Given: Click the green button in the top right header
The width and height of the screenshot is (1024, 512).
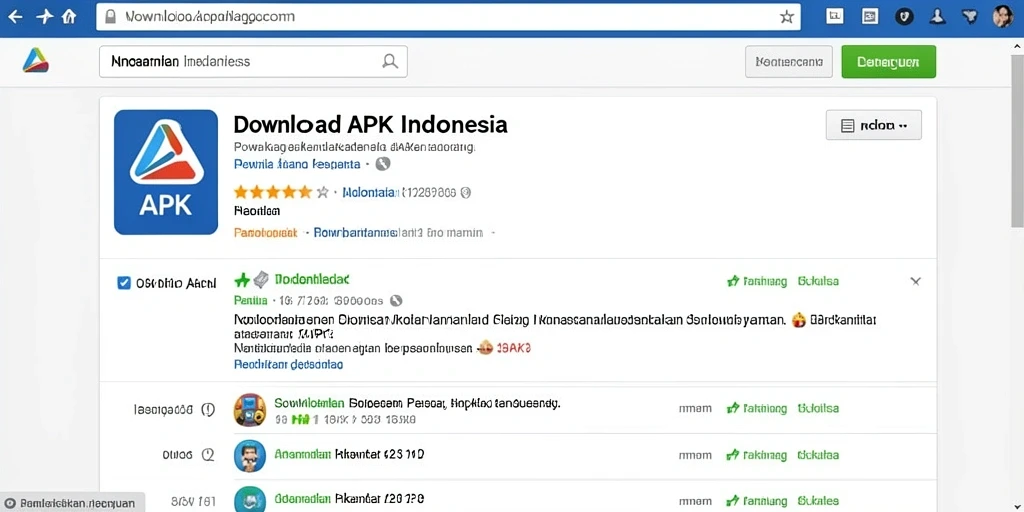Looking at the screenshot, I should click(x=888, y=61).
